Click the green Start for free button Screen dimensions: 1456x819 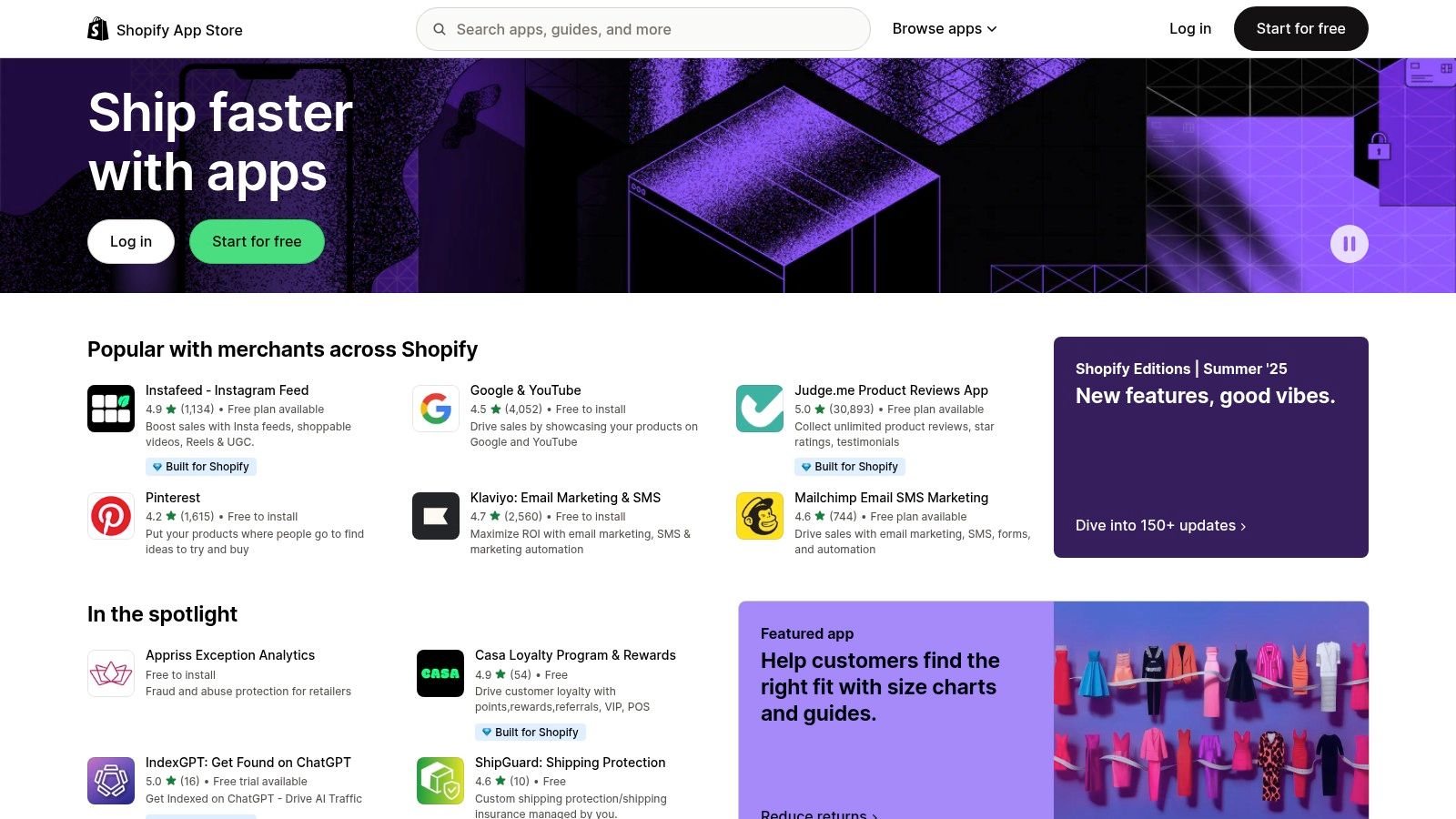(257, 241)
